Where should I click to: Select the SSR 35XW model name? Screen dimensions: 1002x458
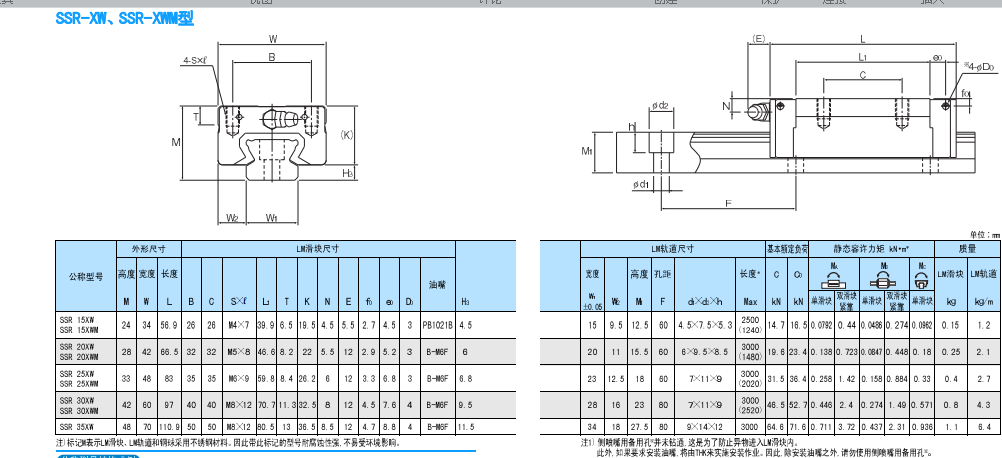pos(77,426)
